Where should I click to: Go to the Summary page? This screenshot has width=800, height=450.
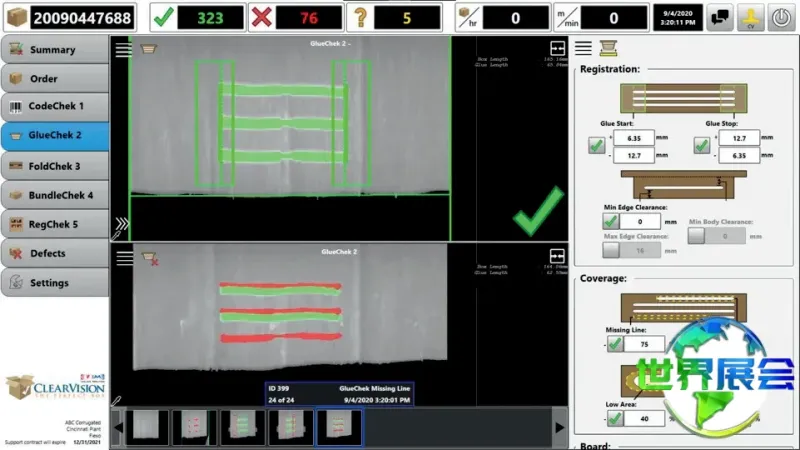click(x=55, y=49)
